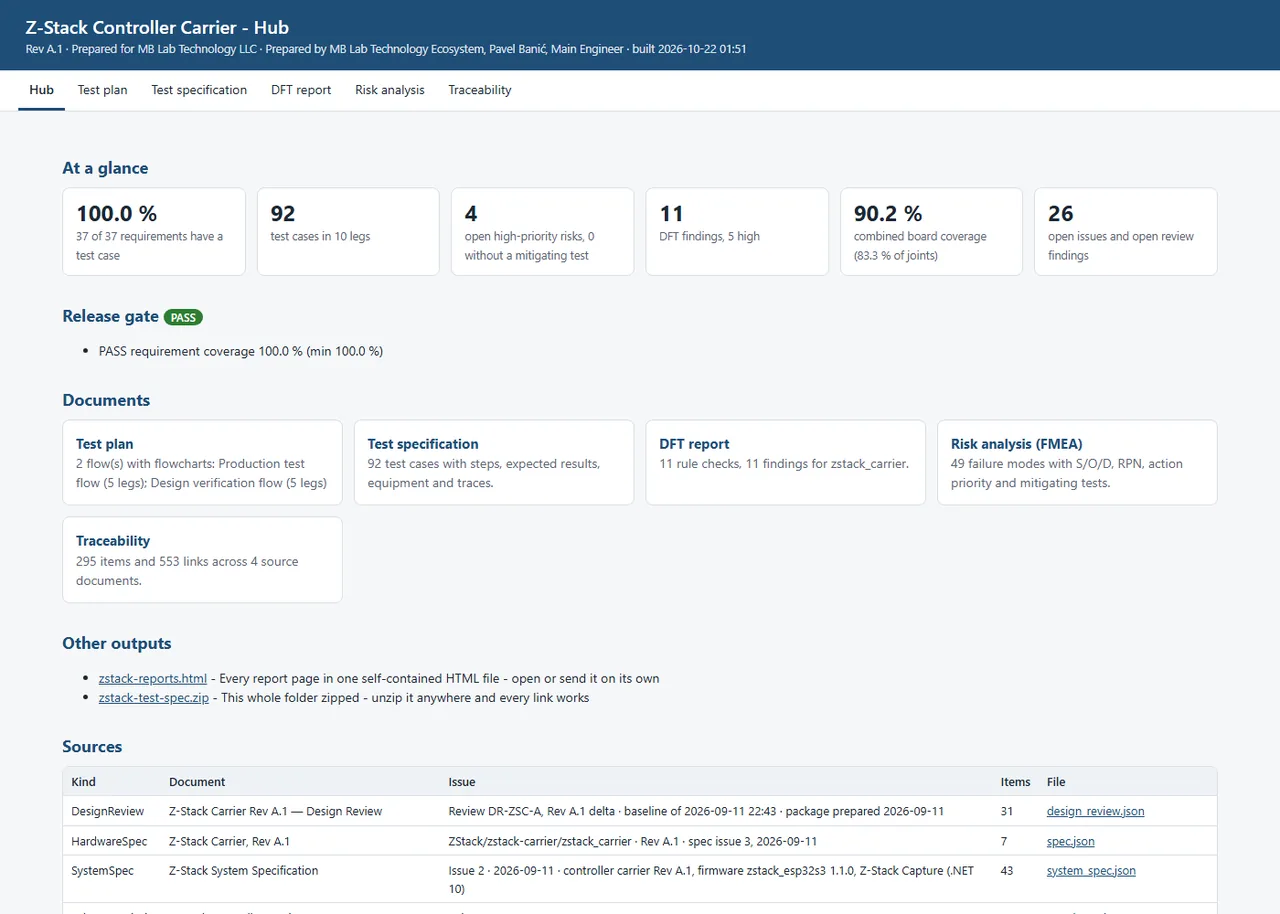Switch to the Test plan tab

pos(103,90)
